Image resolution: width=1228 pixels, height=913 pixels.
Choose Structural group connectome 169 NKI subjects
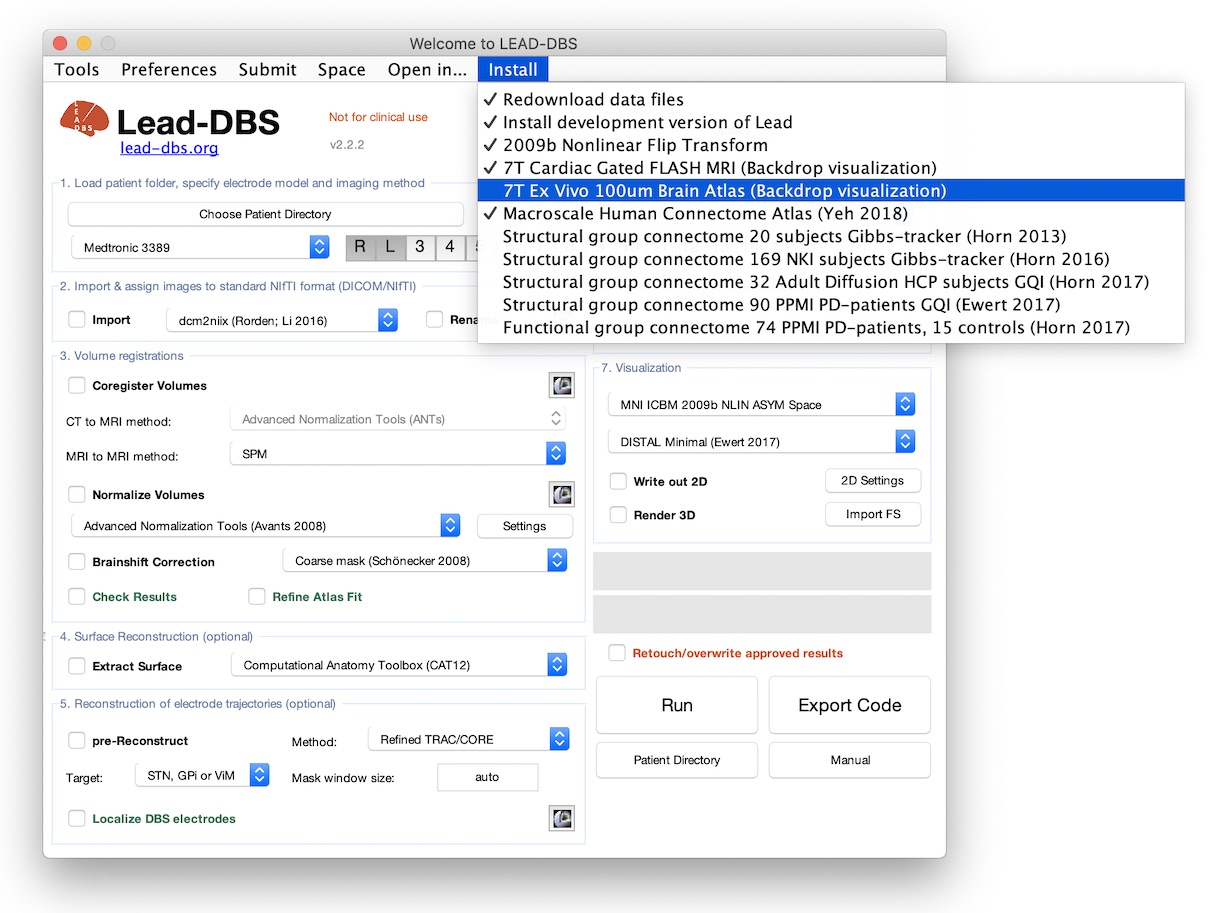pyautogui.click(x=831, y=260)
